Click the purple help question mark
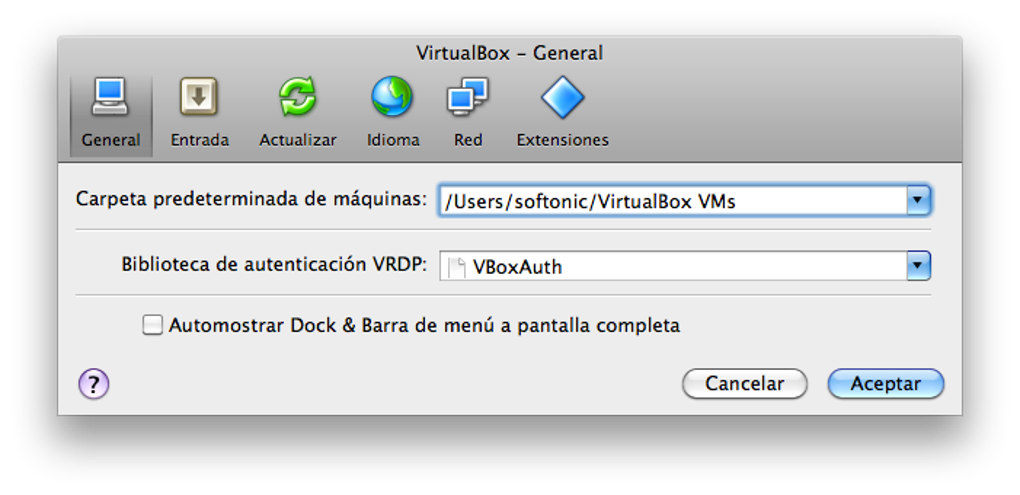 pyautogui.click(x=93, y=383)
